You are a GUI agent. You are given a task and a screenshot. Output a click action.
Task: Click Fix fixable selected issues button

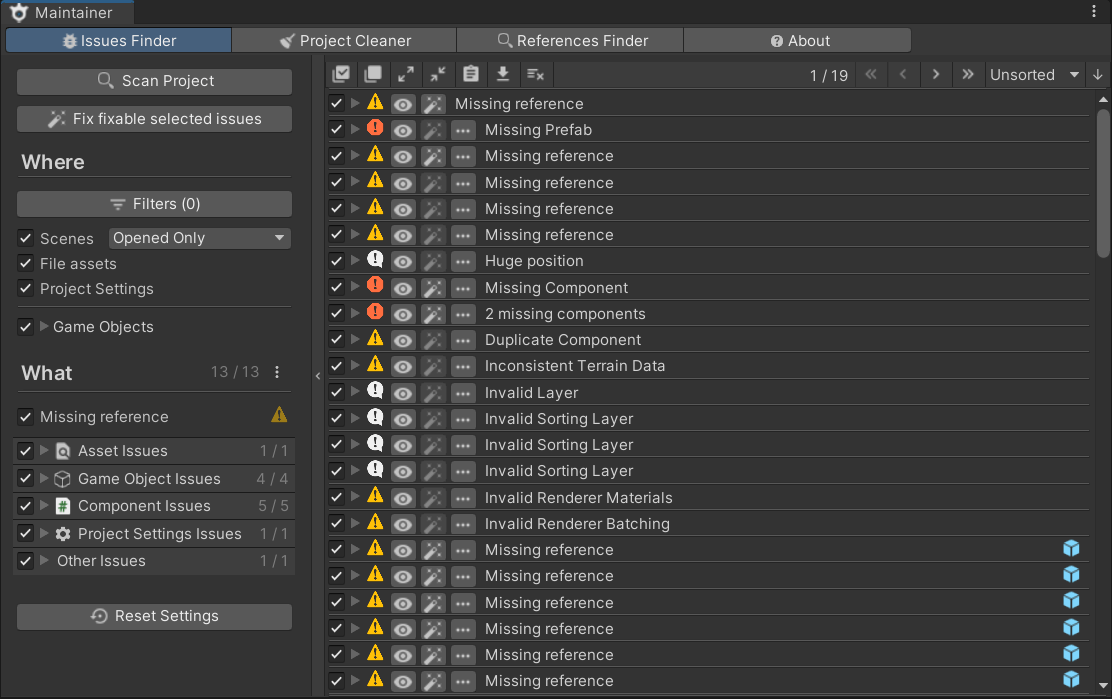click(155, 119)
